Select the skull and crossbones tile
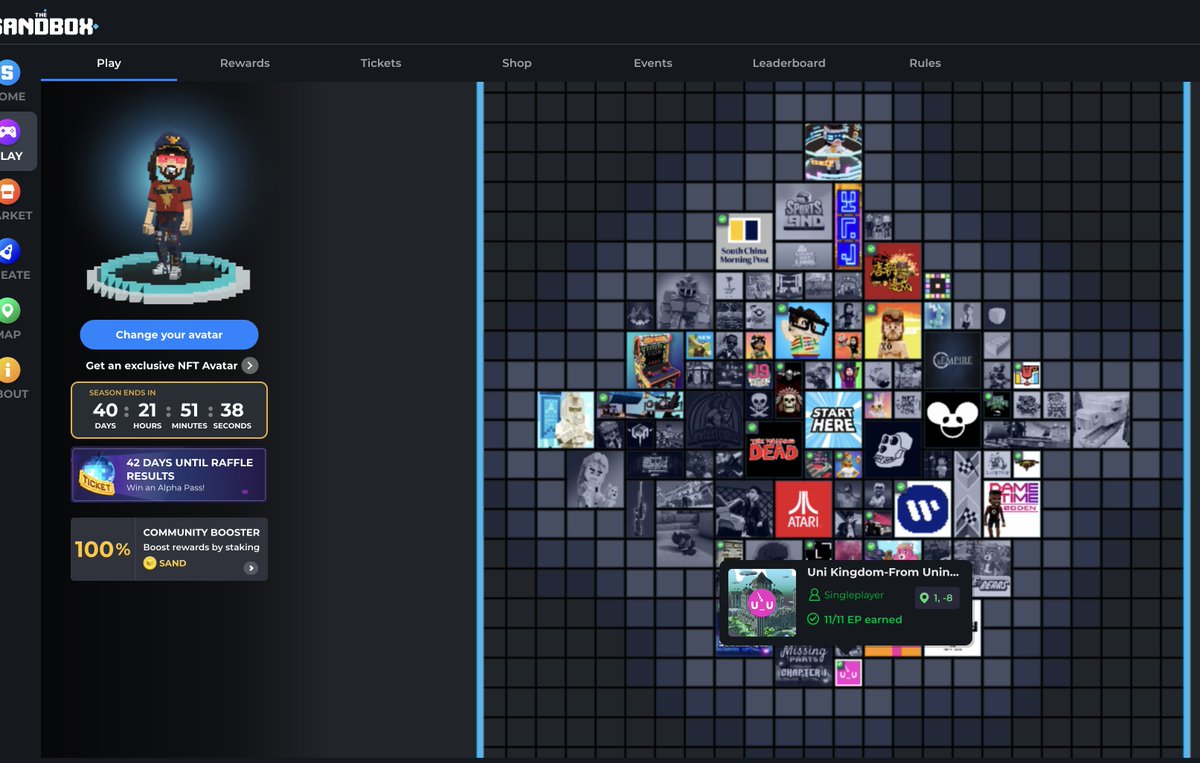The image size is (1200, 763). pyautogui.click(x=759, y=405)
